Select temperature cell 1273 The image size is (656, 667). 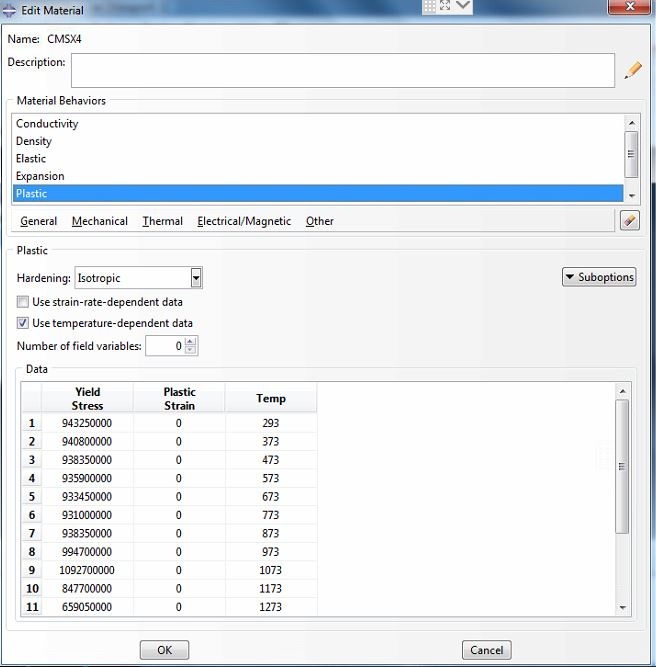[271, 607]
